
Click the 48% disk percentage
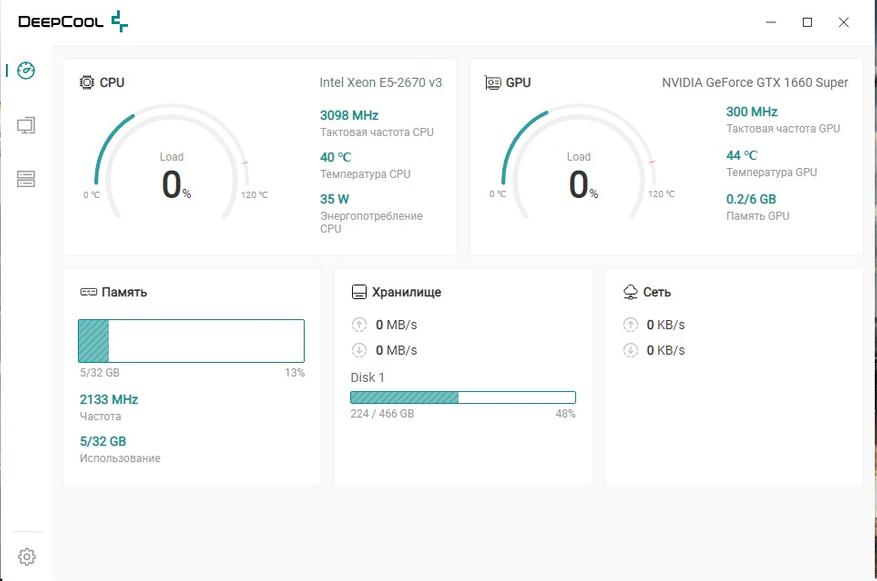pyautogui.click(x=565, y=413)
